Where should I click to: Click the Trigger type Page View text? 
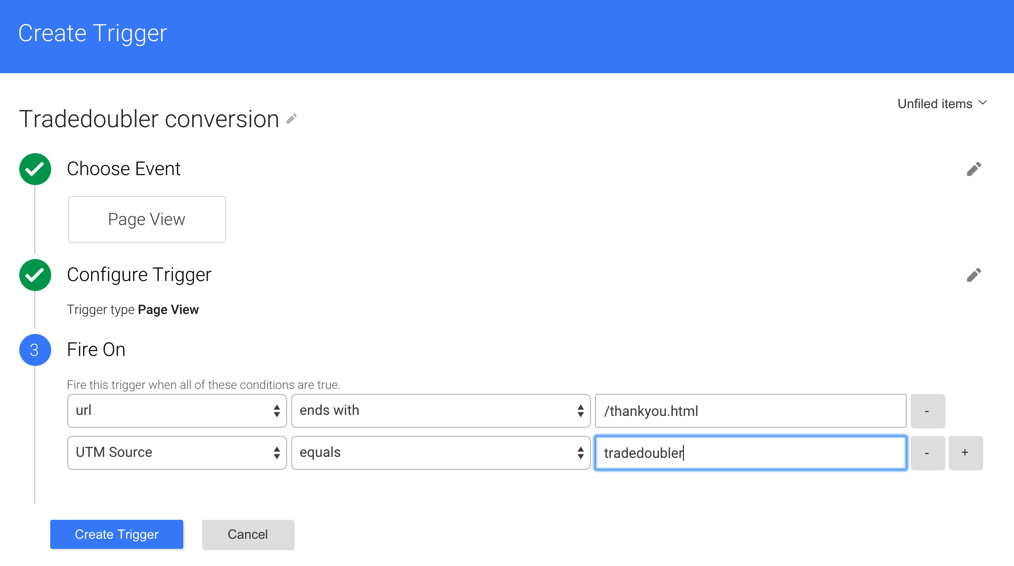point(133,310)
